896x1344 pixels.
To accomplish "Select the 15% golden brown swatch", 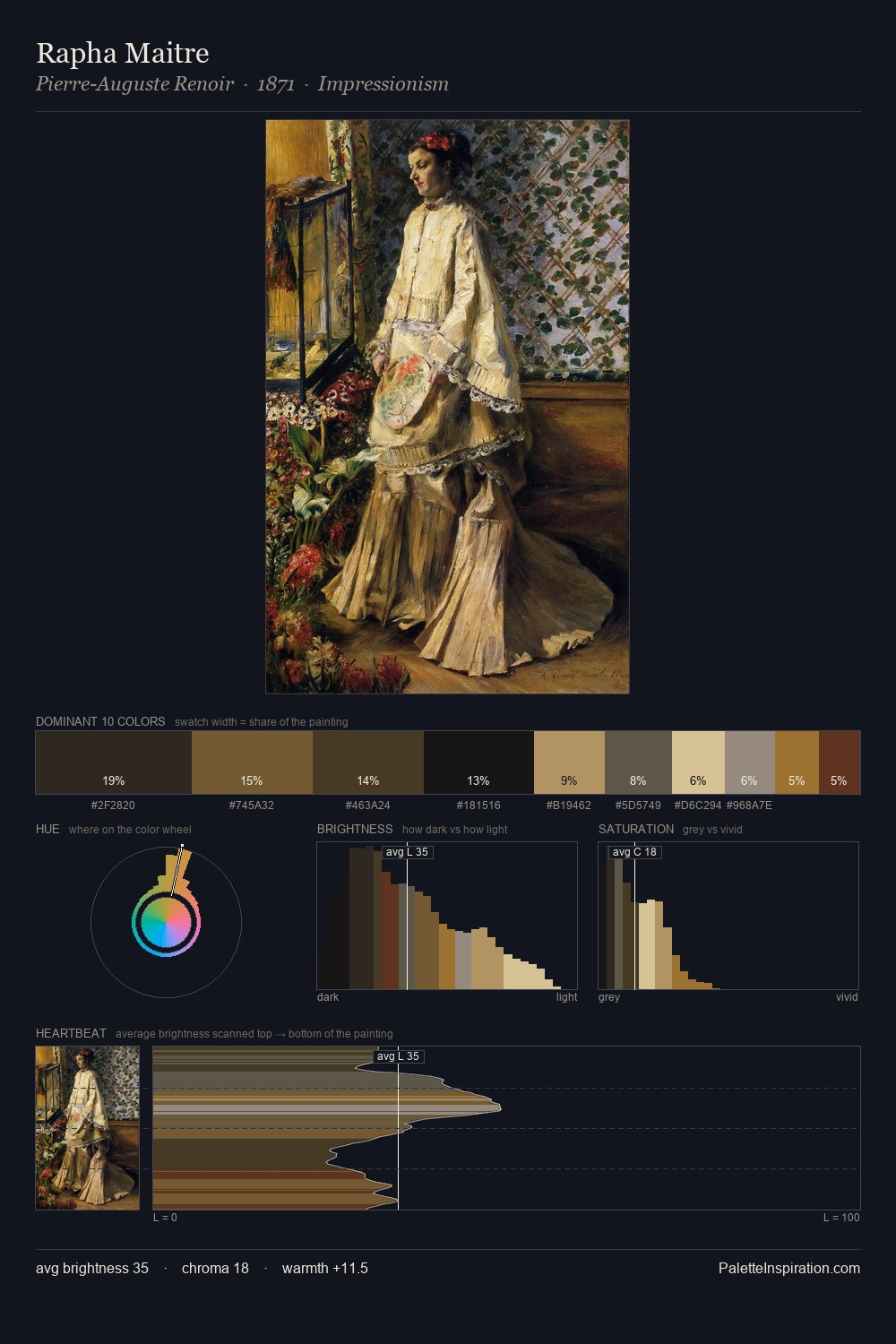I will coord(252,762).
